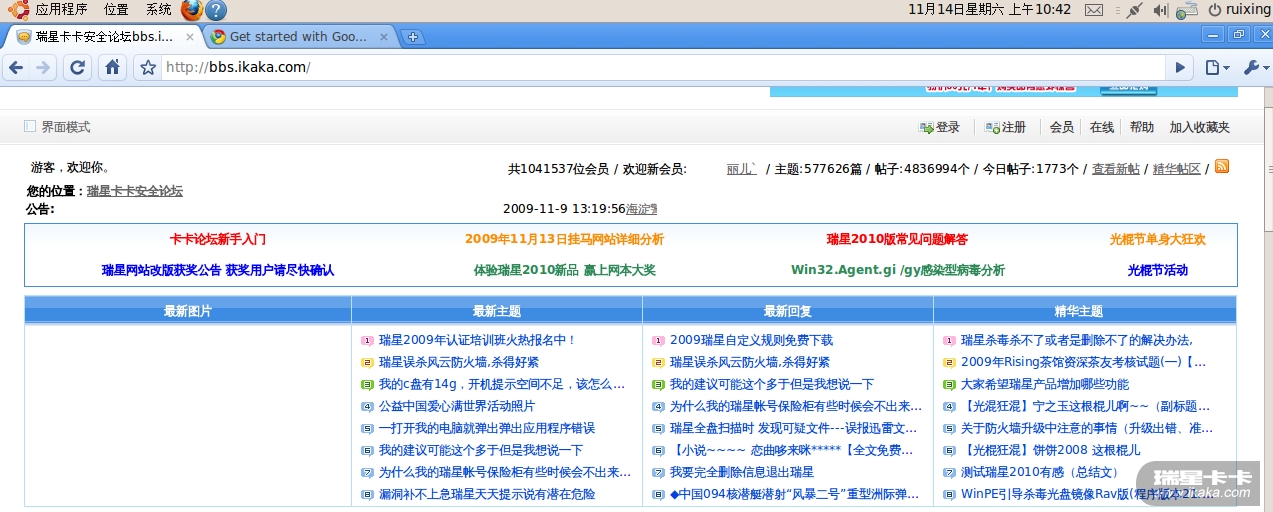Viewport: 1273px width, 512px height.
Task: Toggle the 界面模式 checkbox
Action: pos(30,126)
